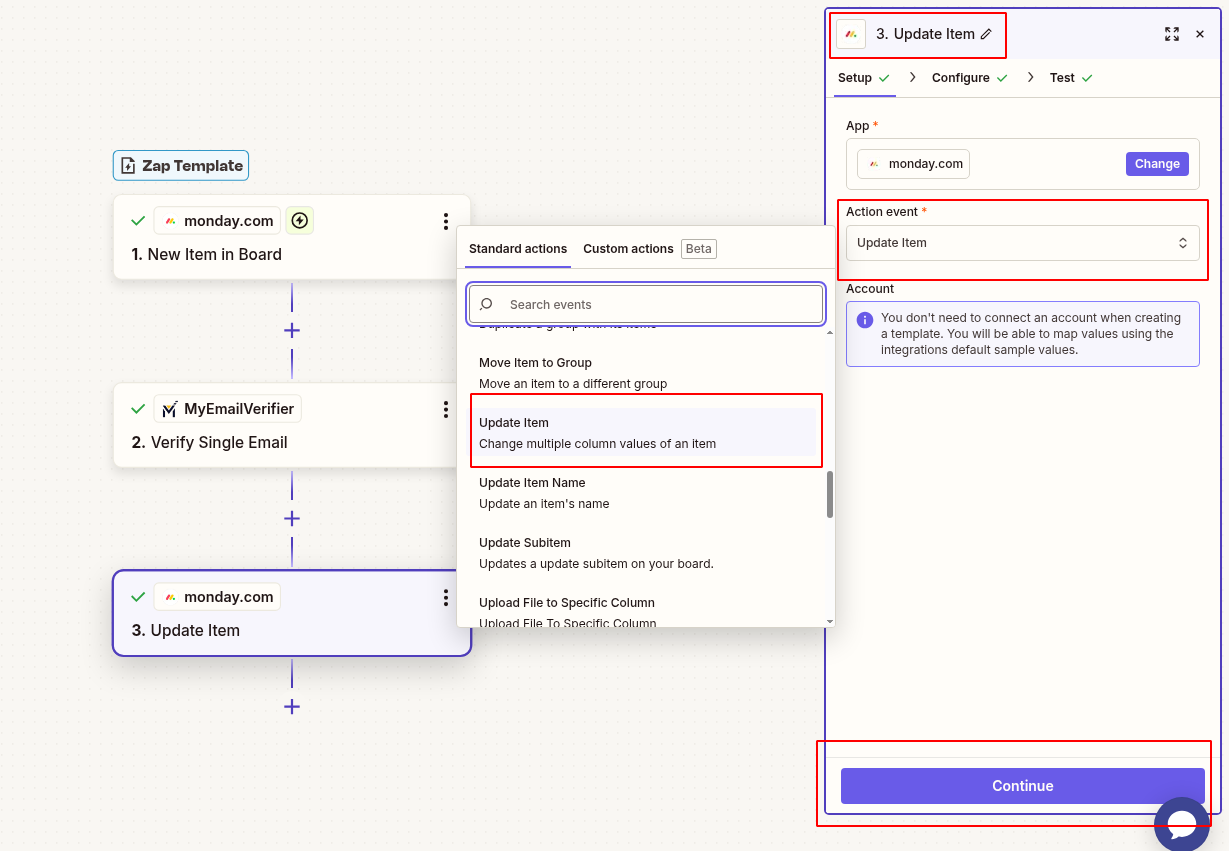Image resolution: width=1229 pixels, height=851 pixels.
Task: Add step below Verify Single Email
Action: coord(292,518)
